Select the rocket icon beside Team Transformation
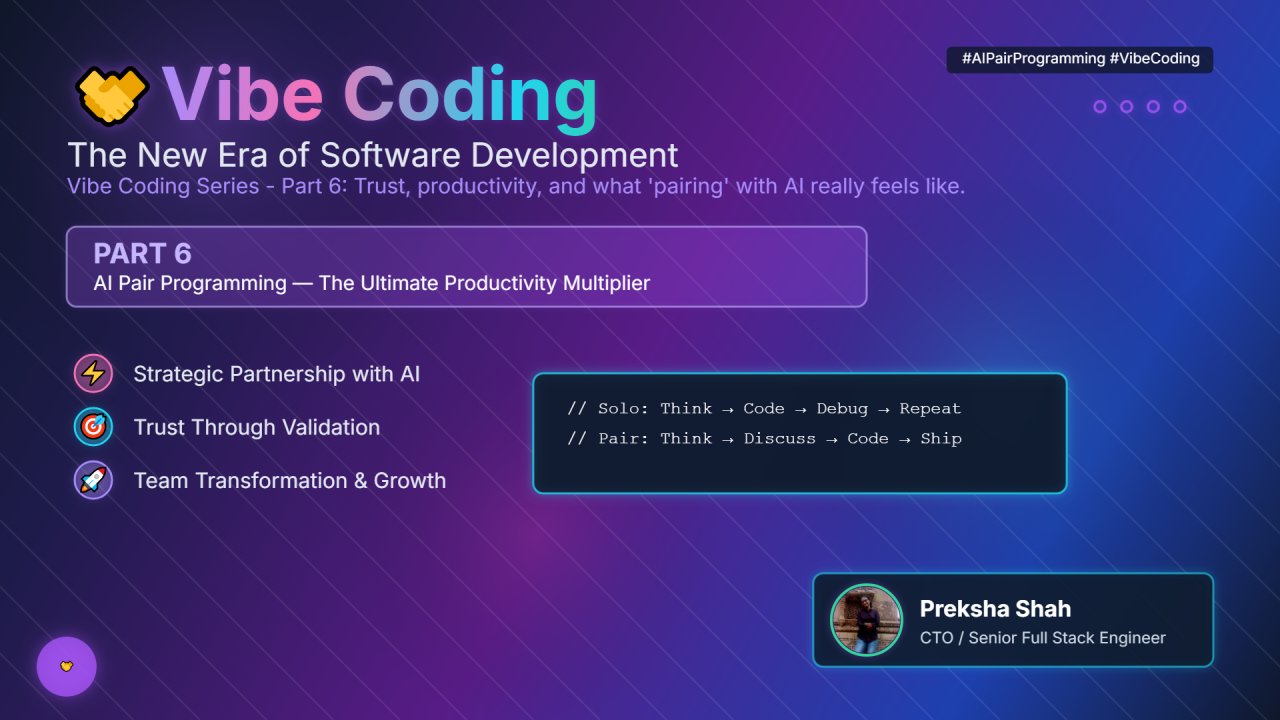 click(x=93, y=480)
